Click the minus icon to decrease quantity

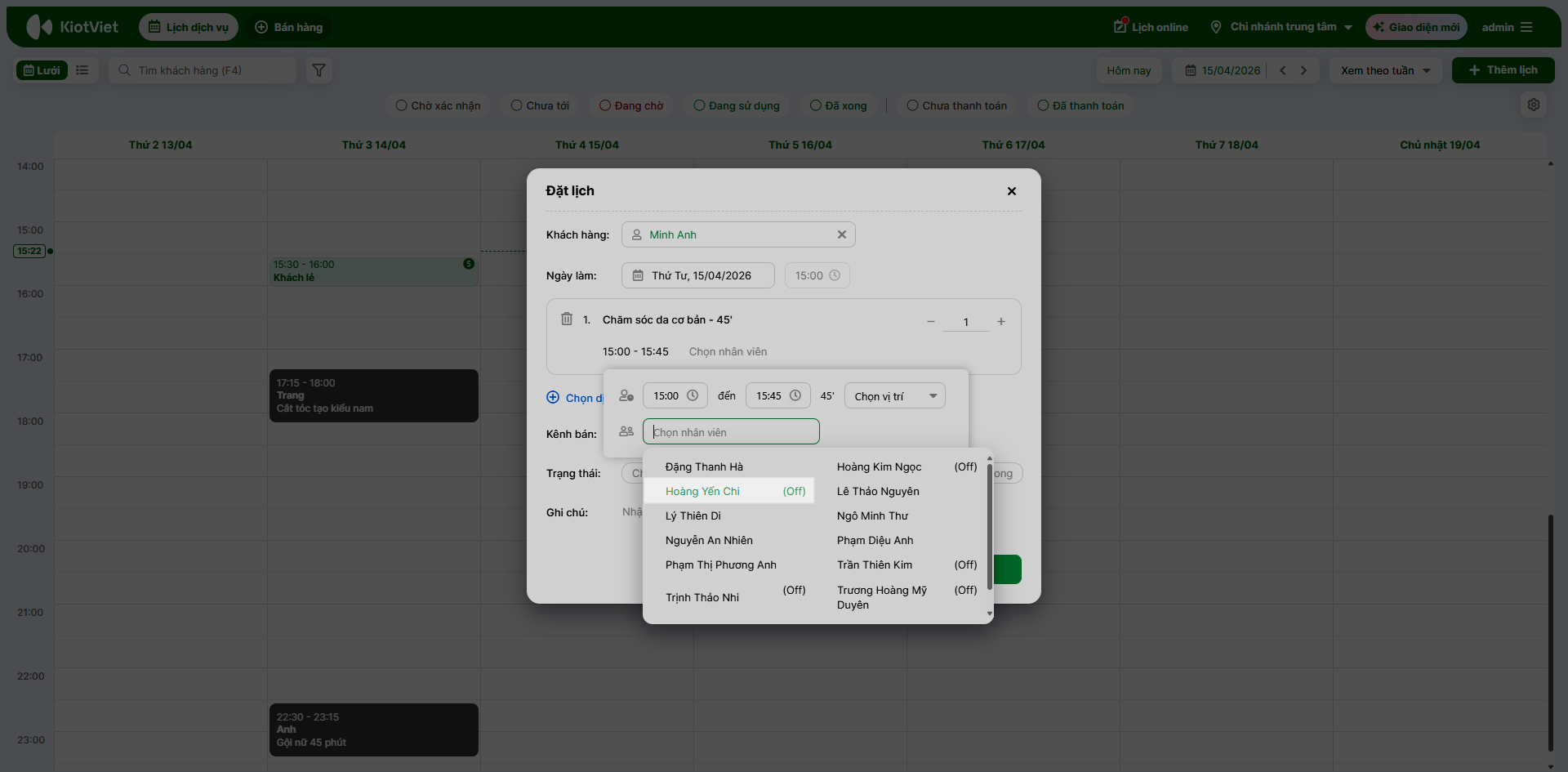(x=930, y=322)
